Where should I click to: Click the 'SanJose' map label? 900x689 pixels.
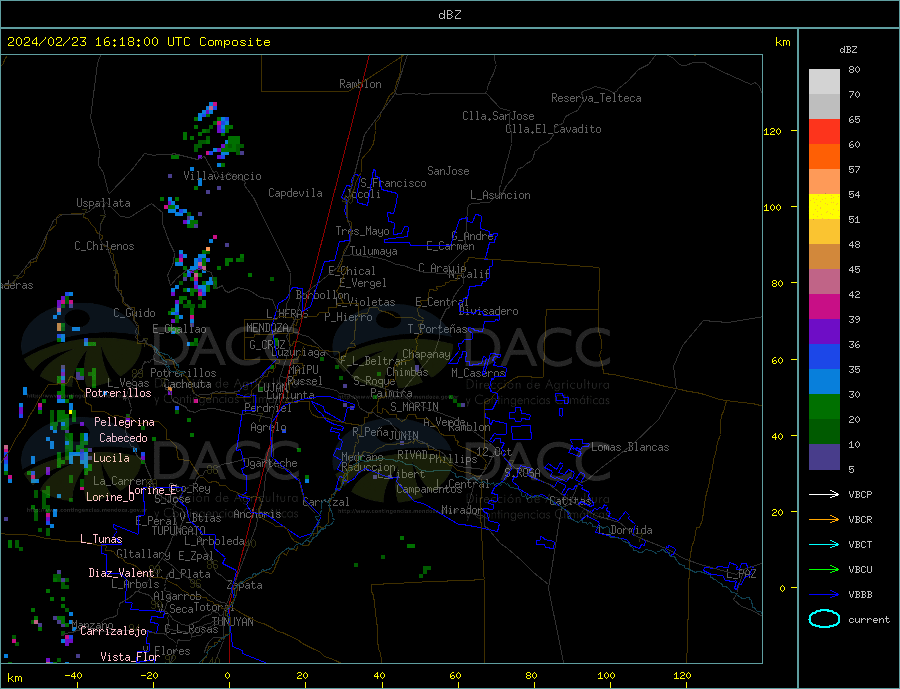(448, 171)
